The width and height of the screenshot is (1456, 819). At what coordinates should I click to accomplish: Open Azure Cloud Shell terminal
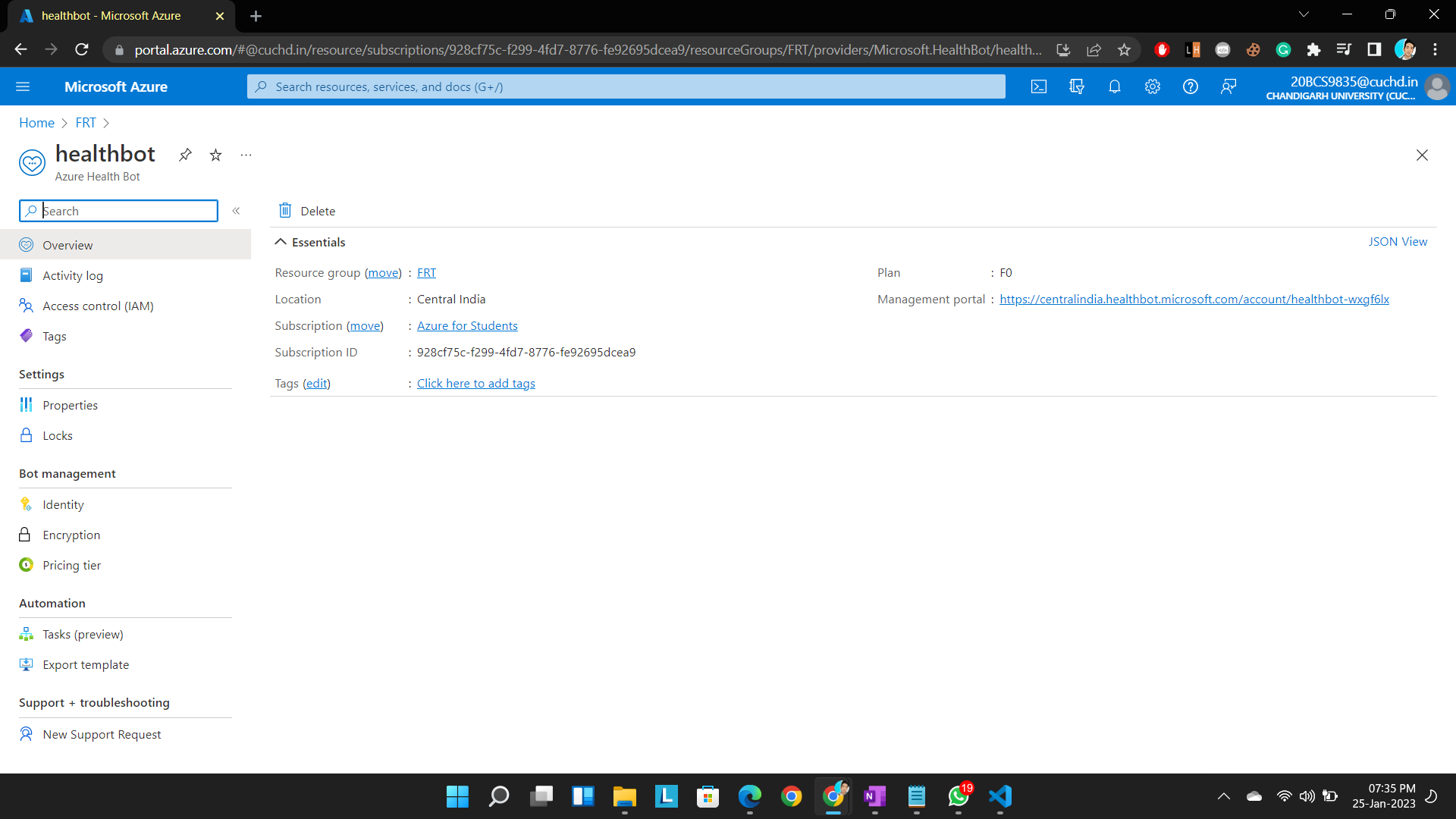coord(1039,86)
